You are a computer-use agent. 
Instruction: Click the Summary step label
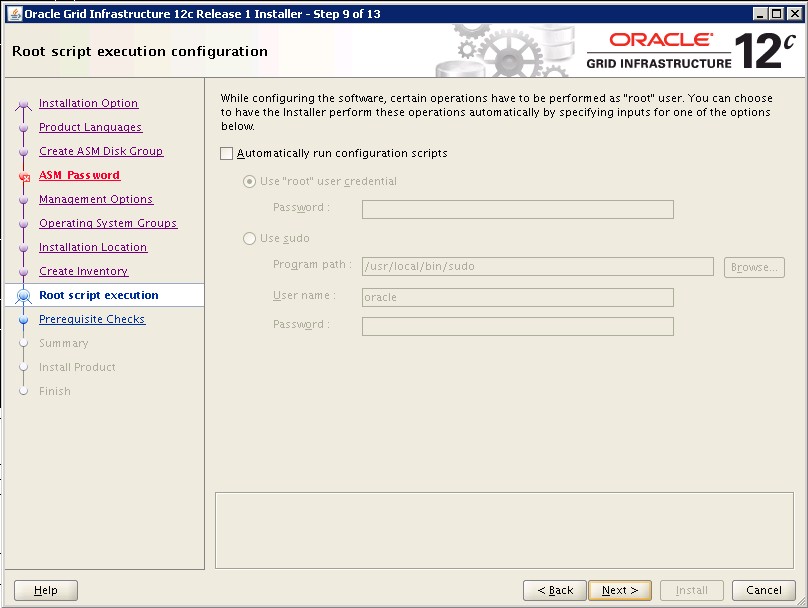pos(64,343)
